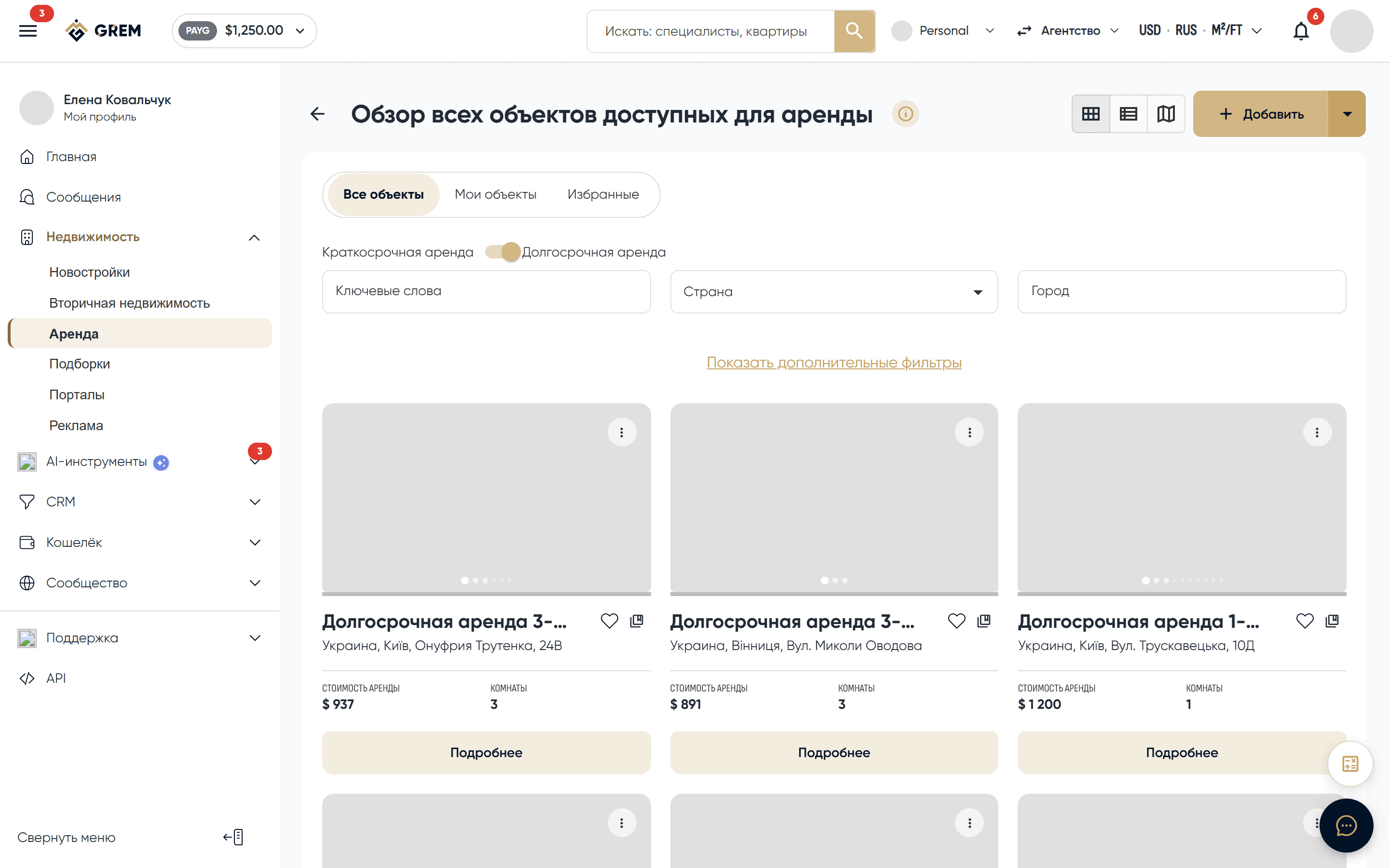
Task: Open Новостройки in sidebar
Action: [90, 272]
